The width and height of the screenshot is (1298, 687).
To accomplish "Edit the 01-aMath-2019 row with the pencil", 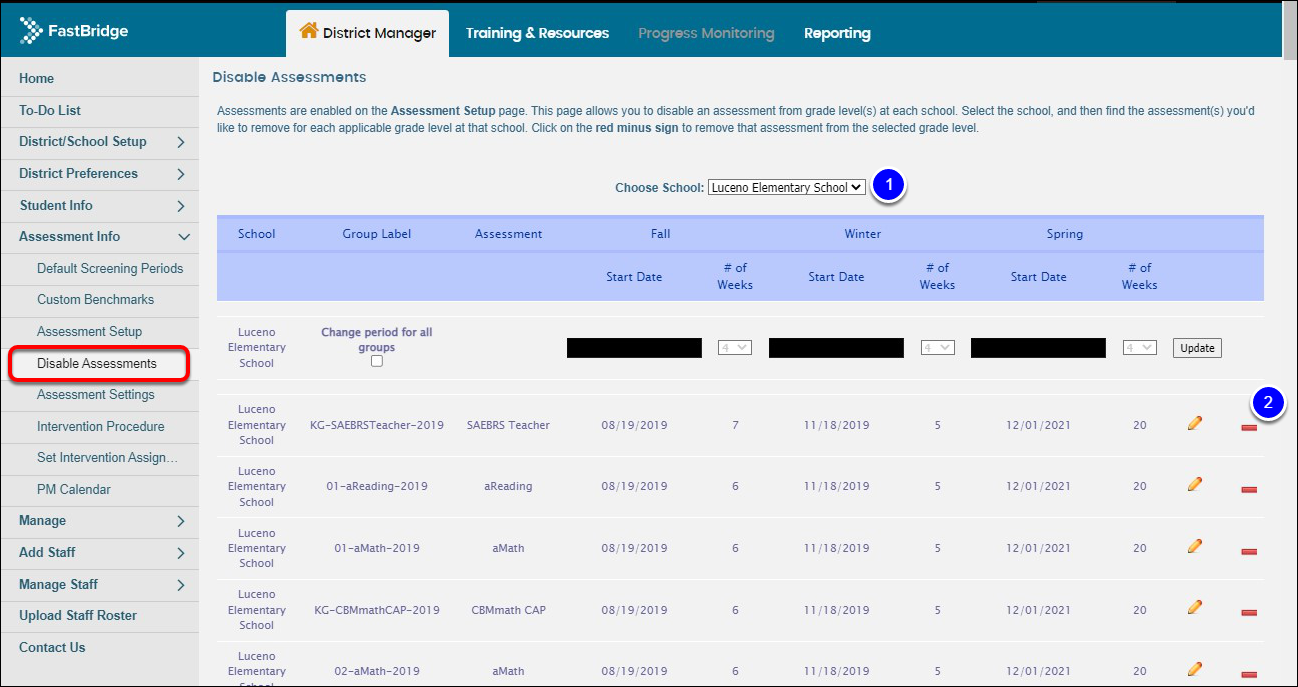I will [x=1194, y=547].
